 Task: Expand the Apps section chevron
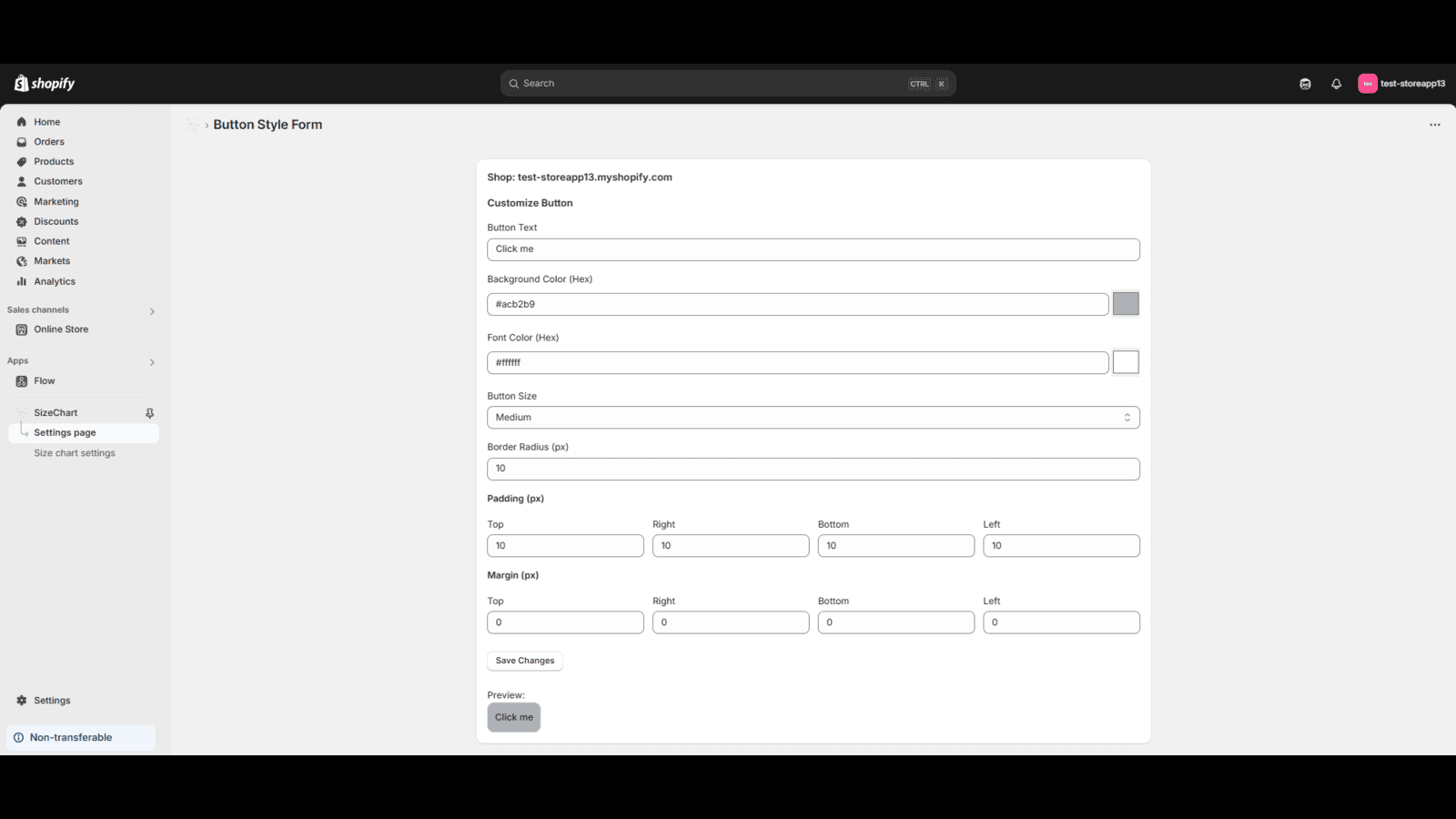152,361
